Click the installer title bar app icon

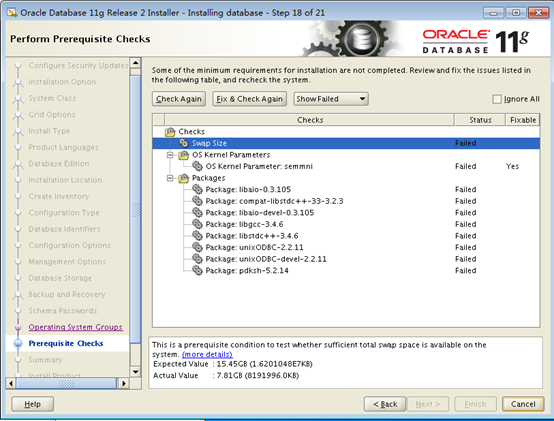pos(12,13)
